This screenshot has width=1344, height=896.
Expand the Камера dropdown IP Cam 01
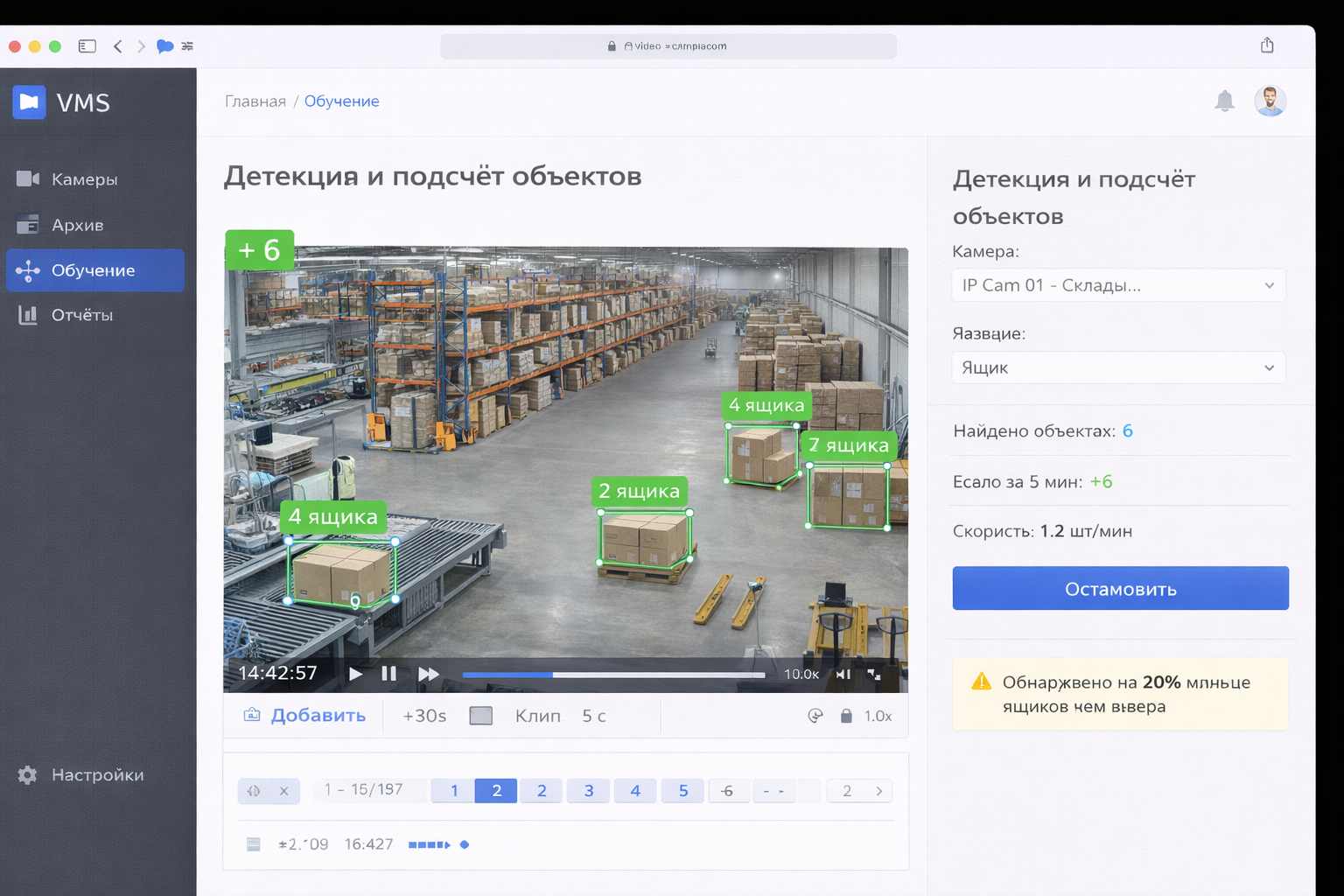[1117, 285]
